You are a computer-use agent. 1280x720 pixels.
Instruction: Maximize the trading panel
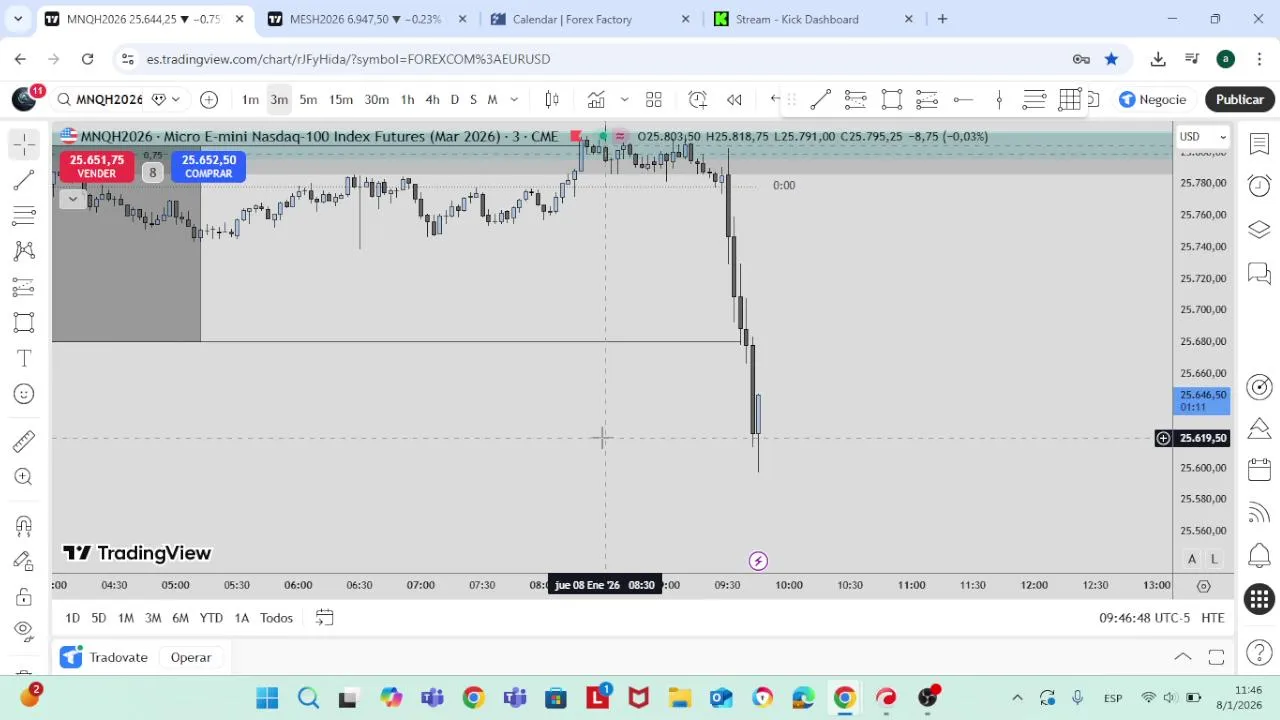(1216, 657)
